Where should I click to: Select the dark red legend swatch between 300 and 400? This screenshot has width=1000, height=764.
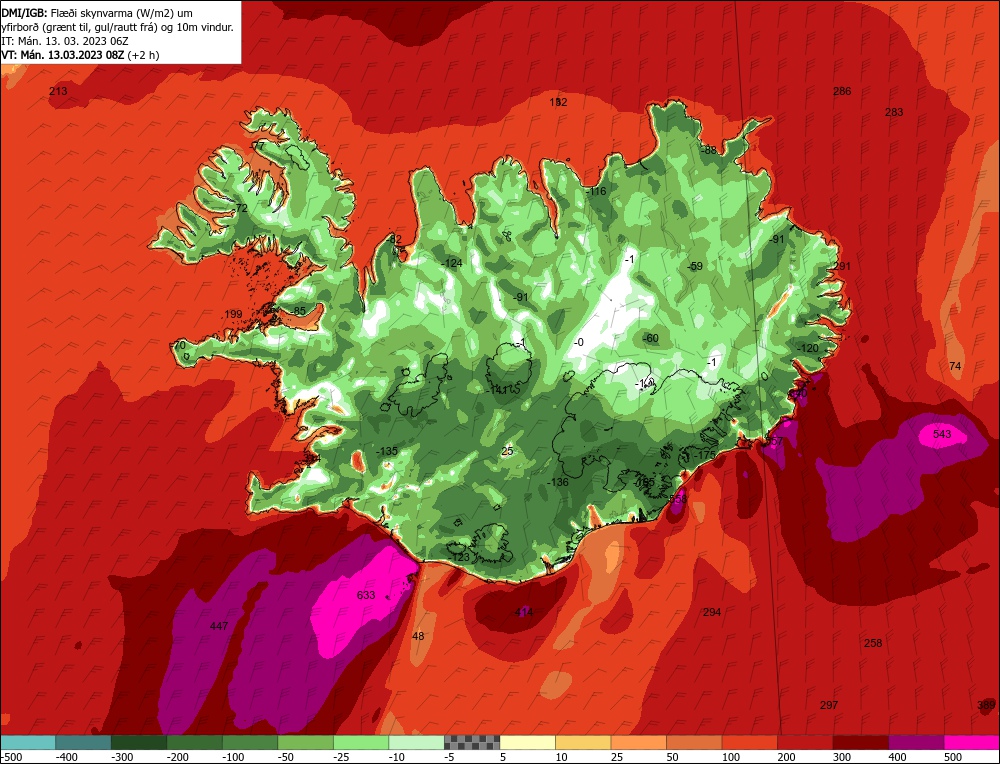pos(861,742)
